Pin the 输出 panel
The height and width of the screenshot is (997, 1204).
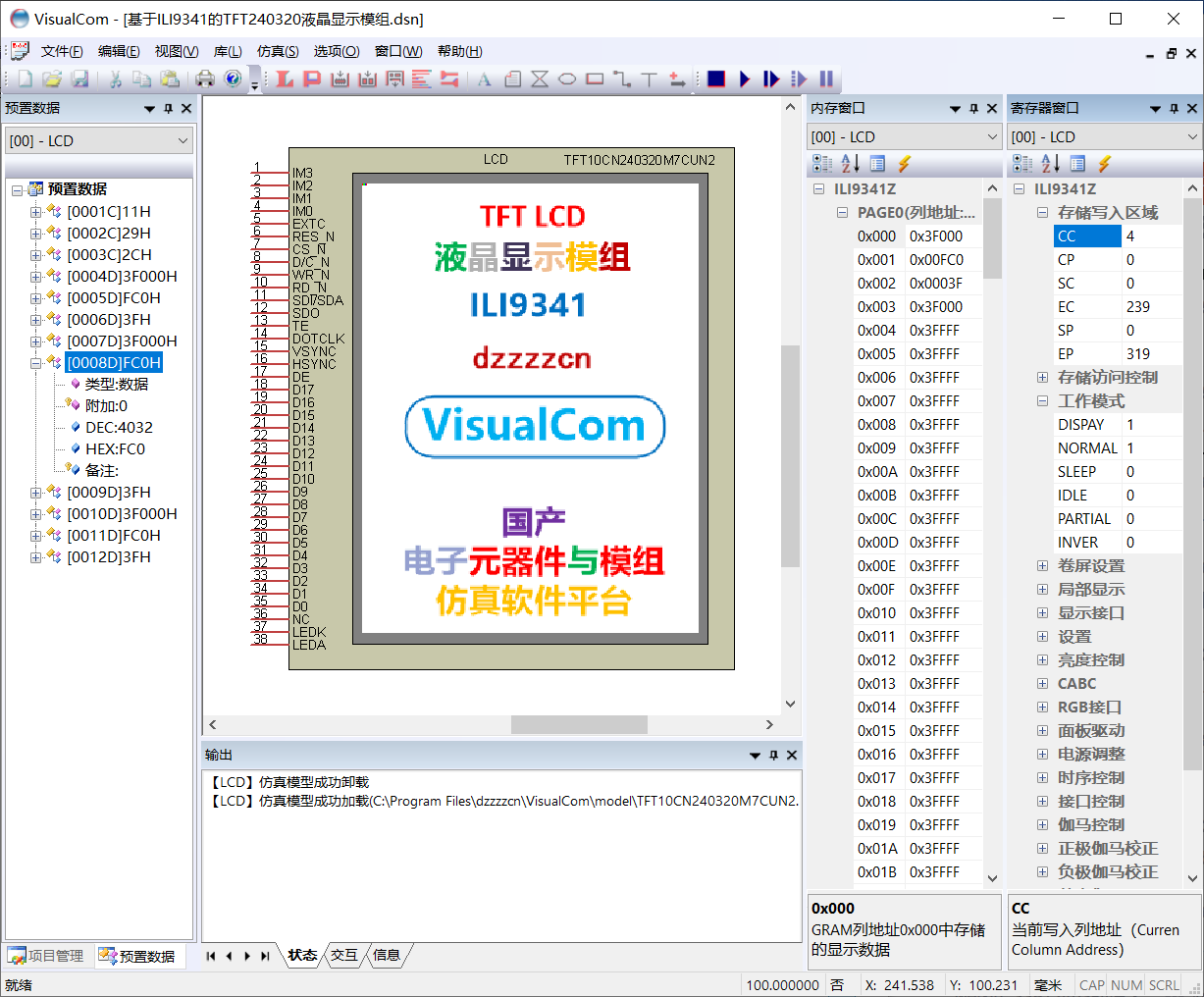point(773,755)
